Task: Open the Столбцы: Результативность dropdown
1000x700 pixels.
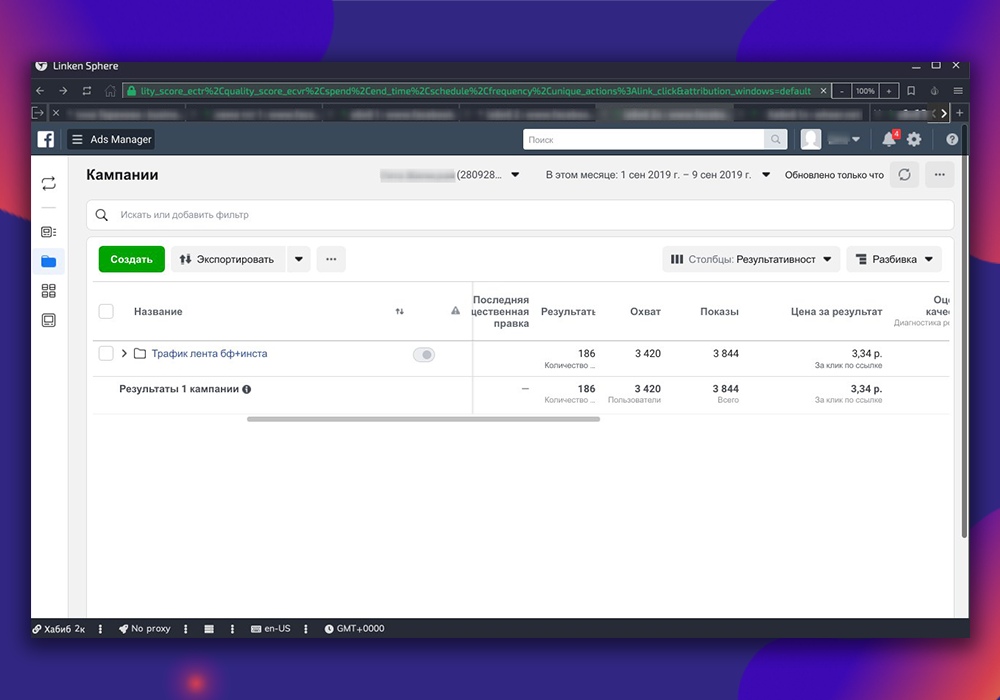Action: point(751,259)
